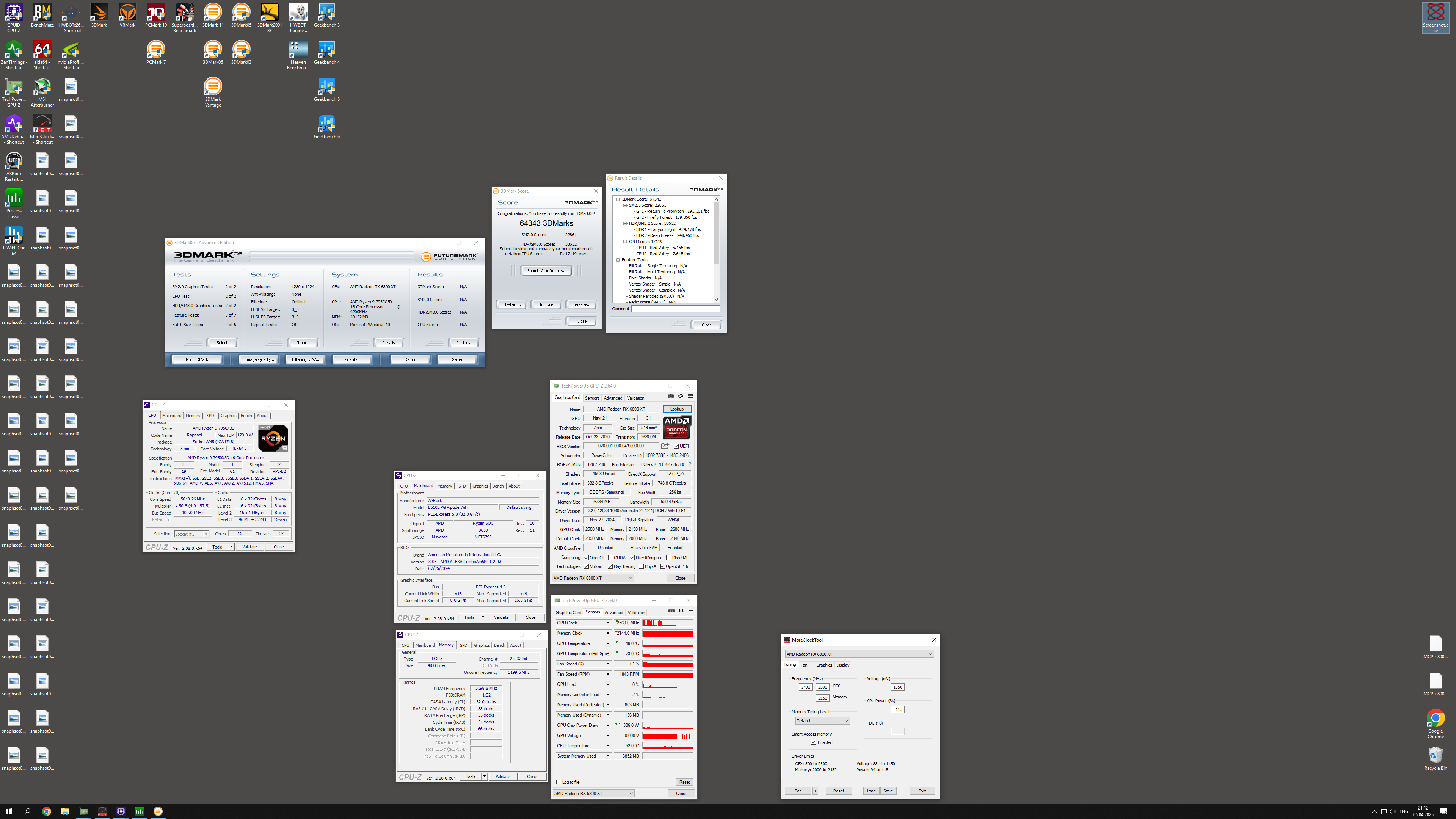
Task: Toggle the UEFI checkbox in GPU-Z
Action: pyautogui.click(x=676, y=447)
